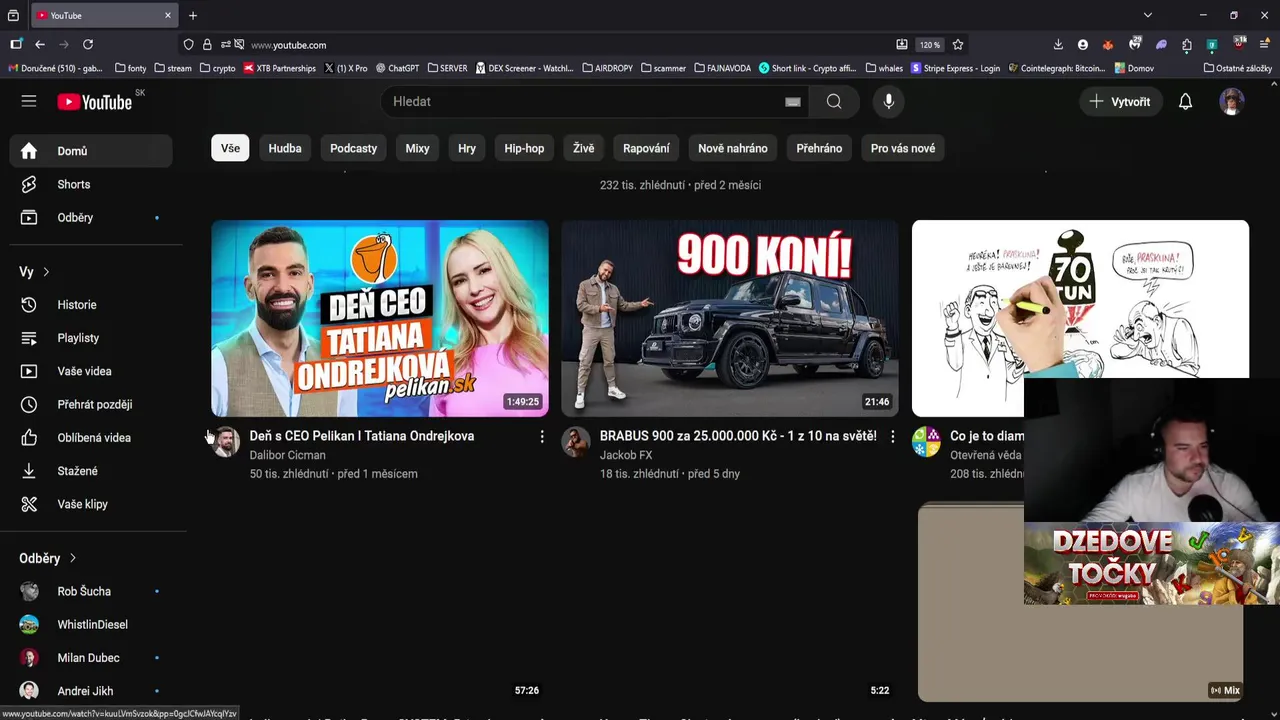Select the Mixy filter chip
Image resolution: width=1280 pixels, height=720 pixels.
click(x=417, y=148)
